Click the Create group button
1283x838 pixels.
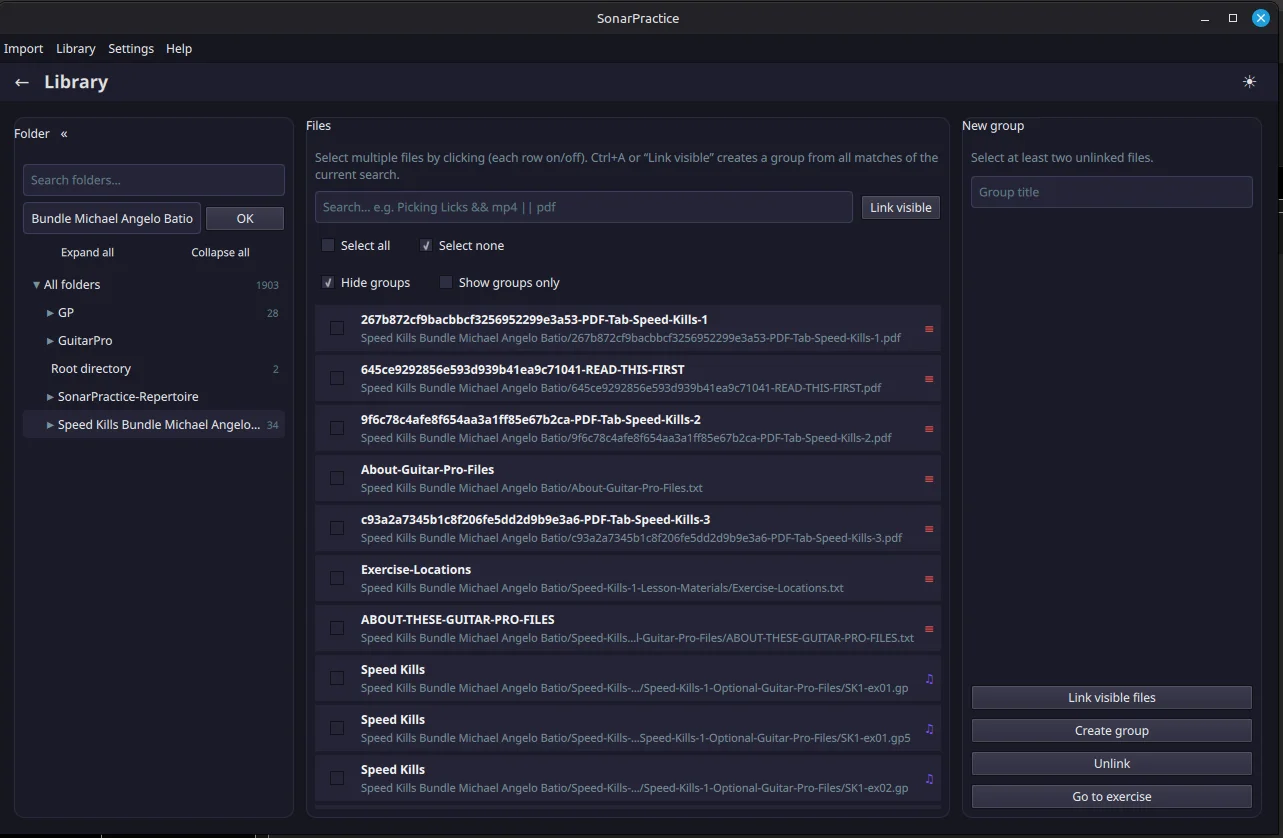click(x=1112, y=730)
